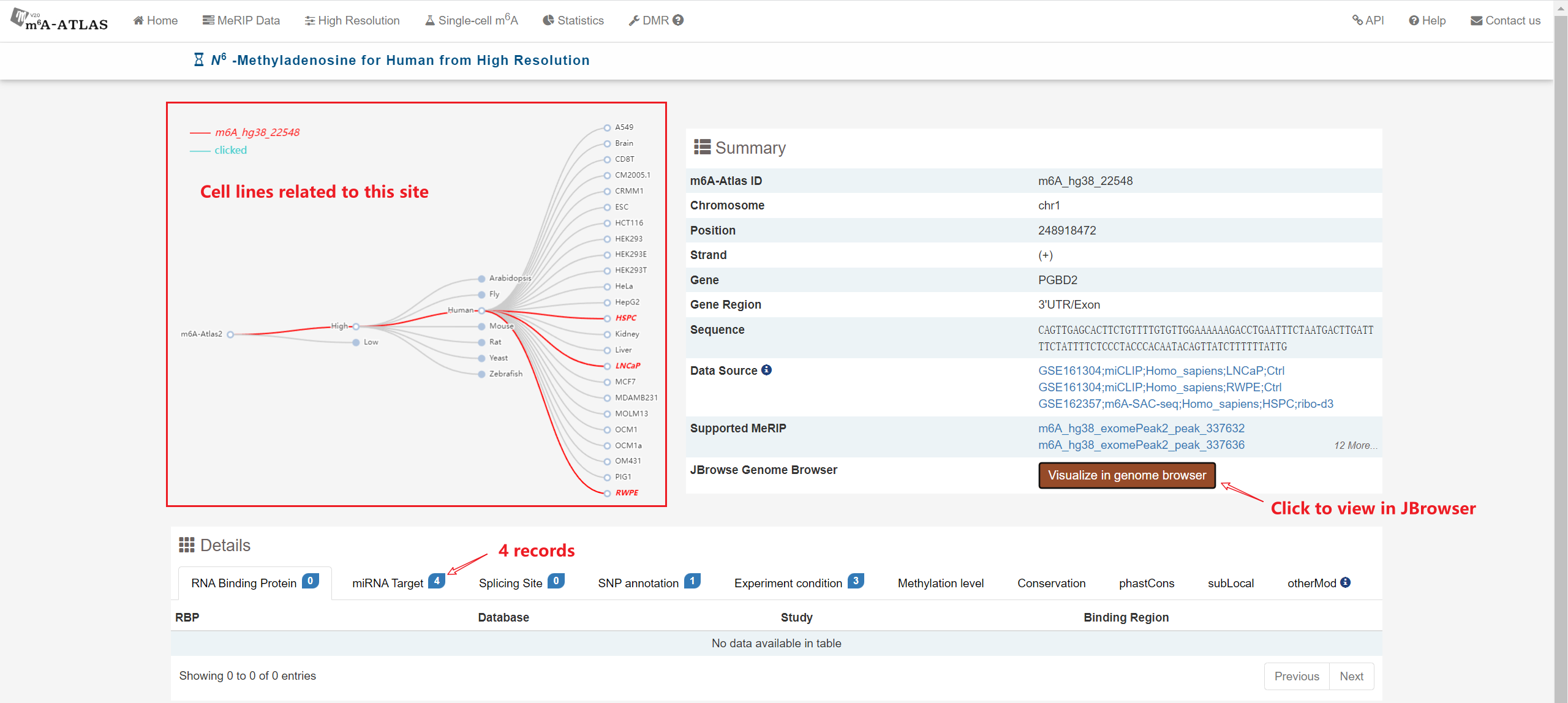This screenshot has height=703, width=1568.
Task: Open the DMR tool menu
Action: coord(649,20)
